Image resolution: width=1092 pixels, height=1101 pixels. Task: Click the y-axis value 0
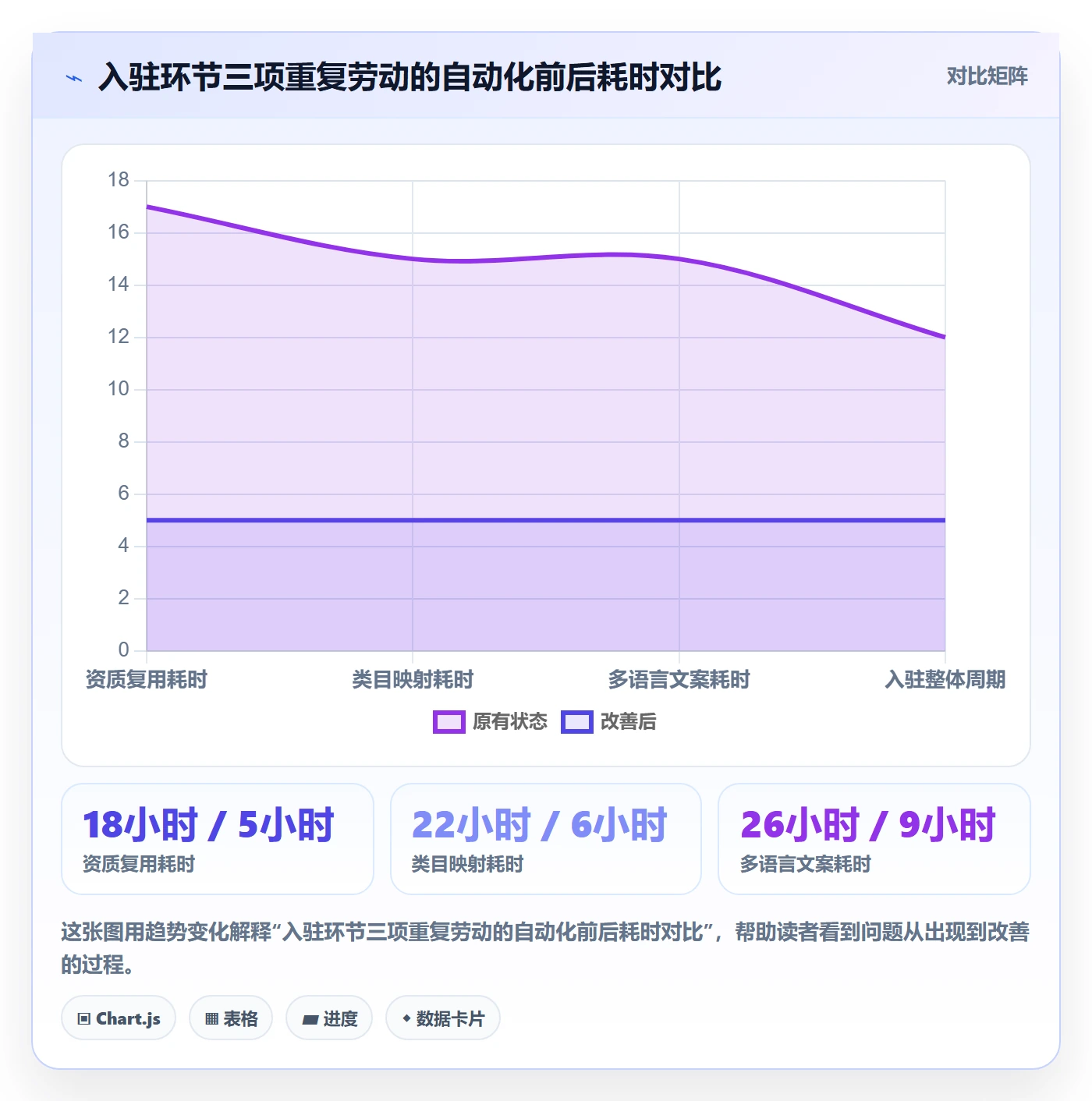pyautogui.click(x=123, y=650)
